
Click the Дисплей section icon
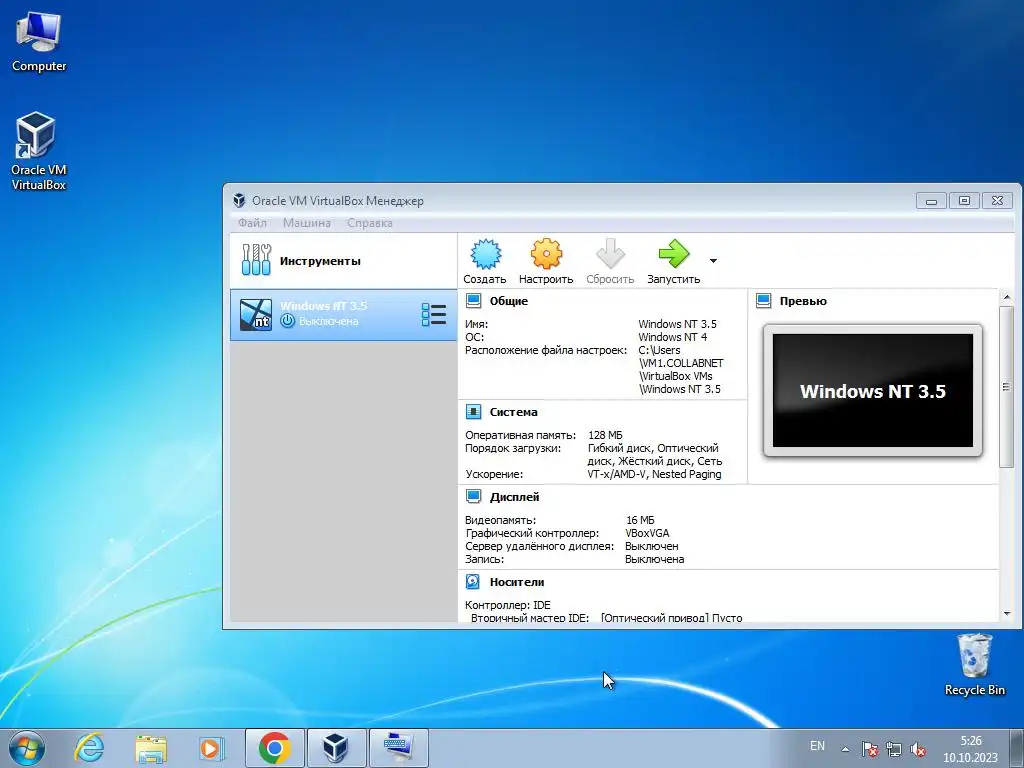click(473, 497)
